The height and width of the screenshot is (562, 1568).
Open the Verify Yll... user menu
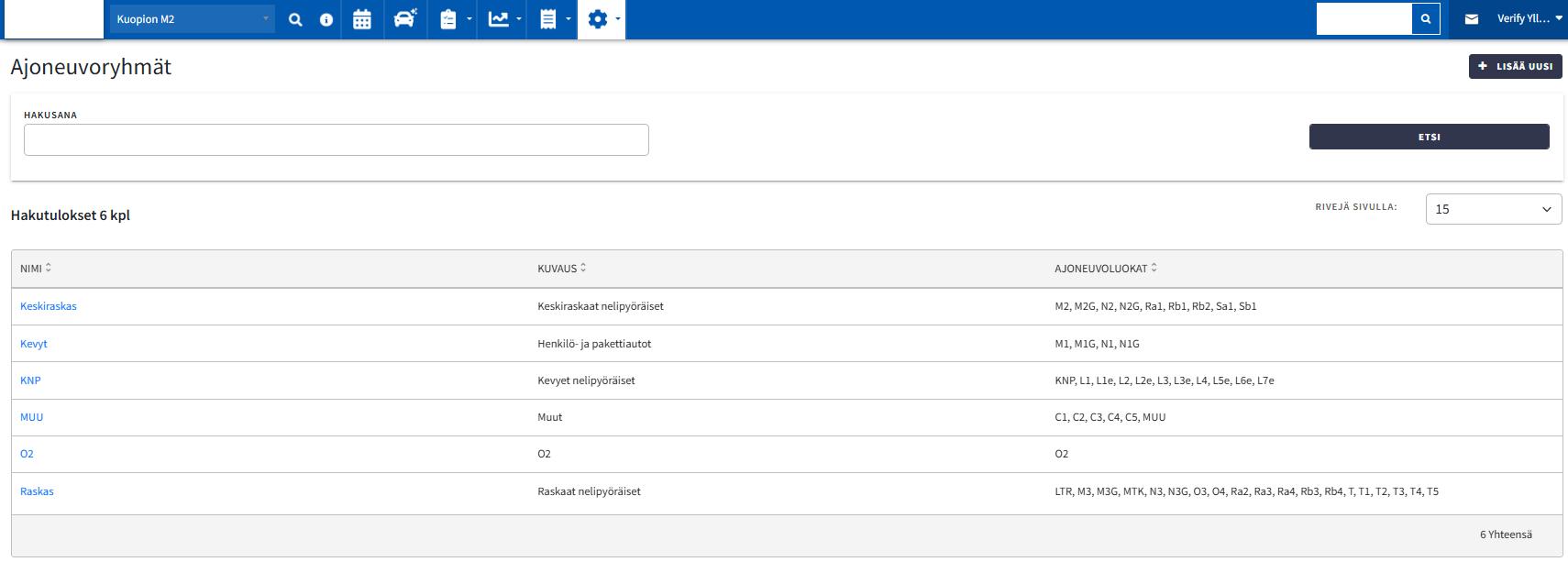1529,18
